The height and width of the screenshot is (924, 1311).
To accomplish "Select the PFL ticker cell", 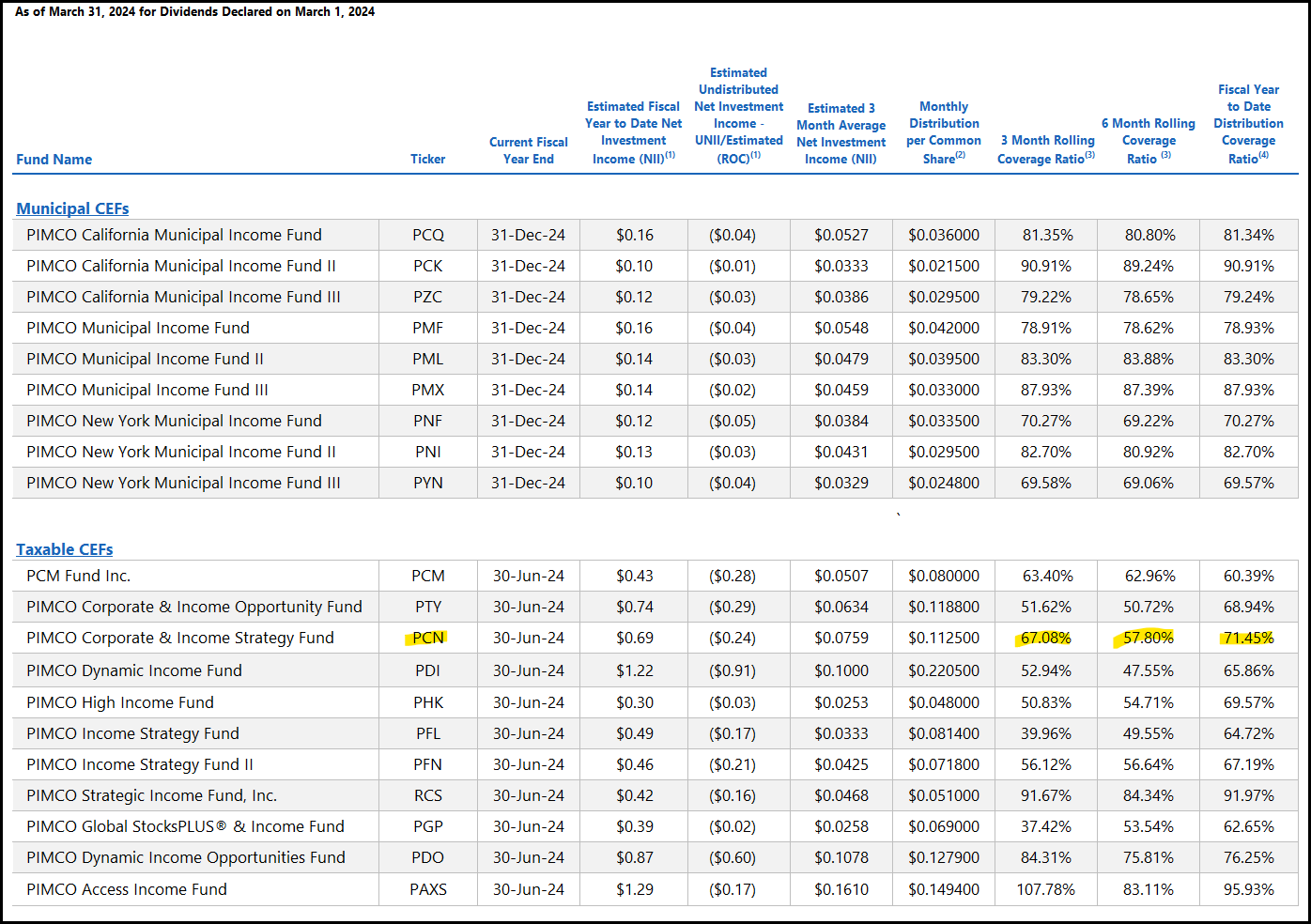I will point(428,733).
